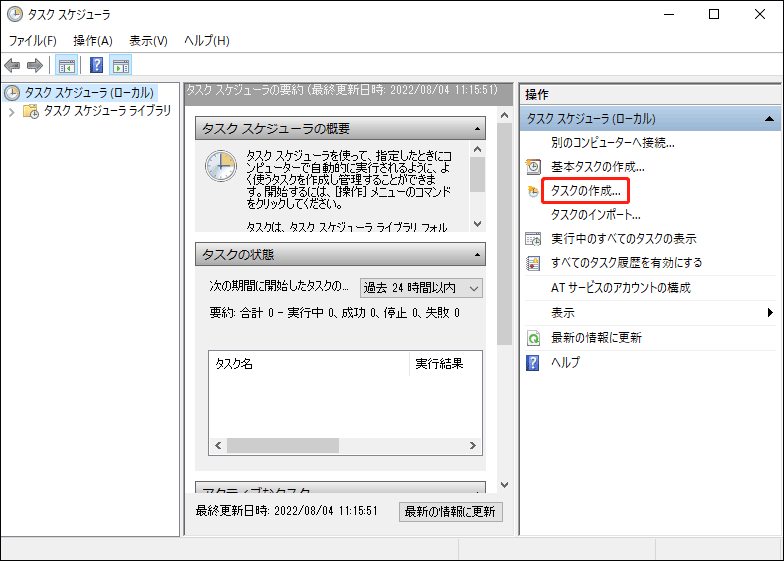Open the 操作(A) menu

click(x=93, y=41)
